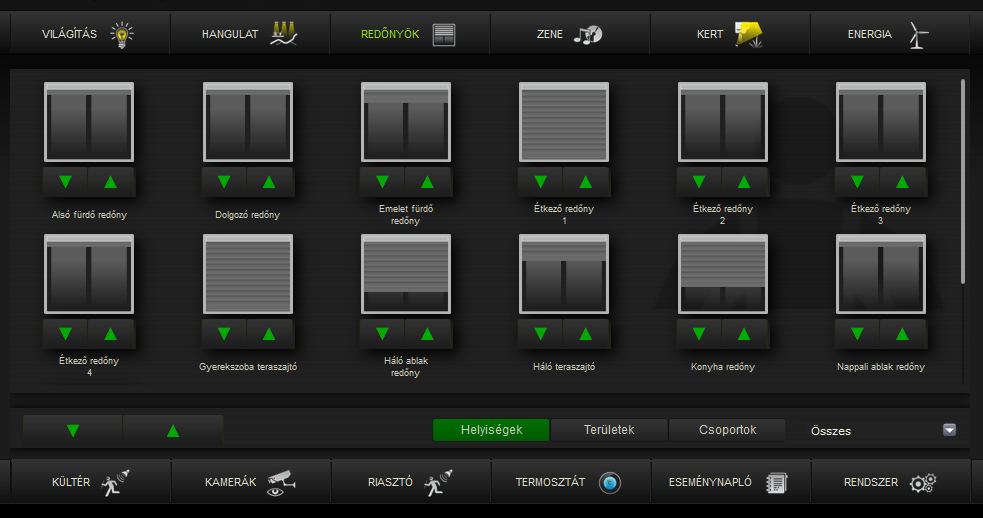Open the Rendszer system settings
The height and width of the screenshot is (518, 983).
890,482
